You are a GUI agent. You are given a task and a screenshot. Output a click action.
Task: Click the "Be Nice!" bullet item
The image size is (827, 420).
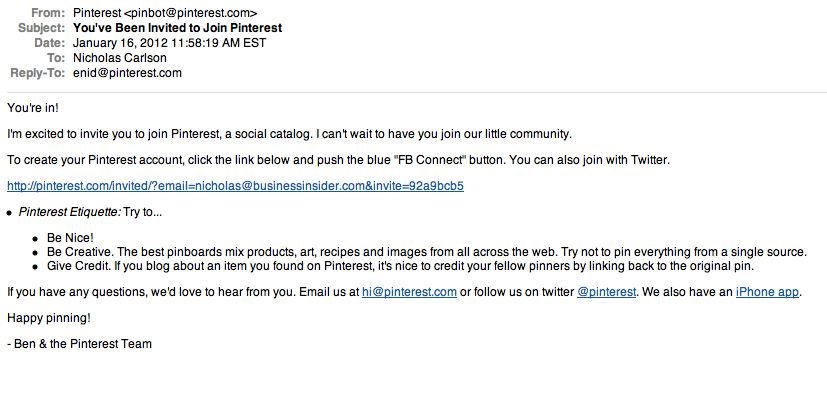(70, 238)
